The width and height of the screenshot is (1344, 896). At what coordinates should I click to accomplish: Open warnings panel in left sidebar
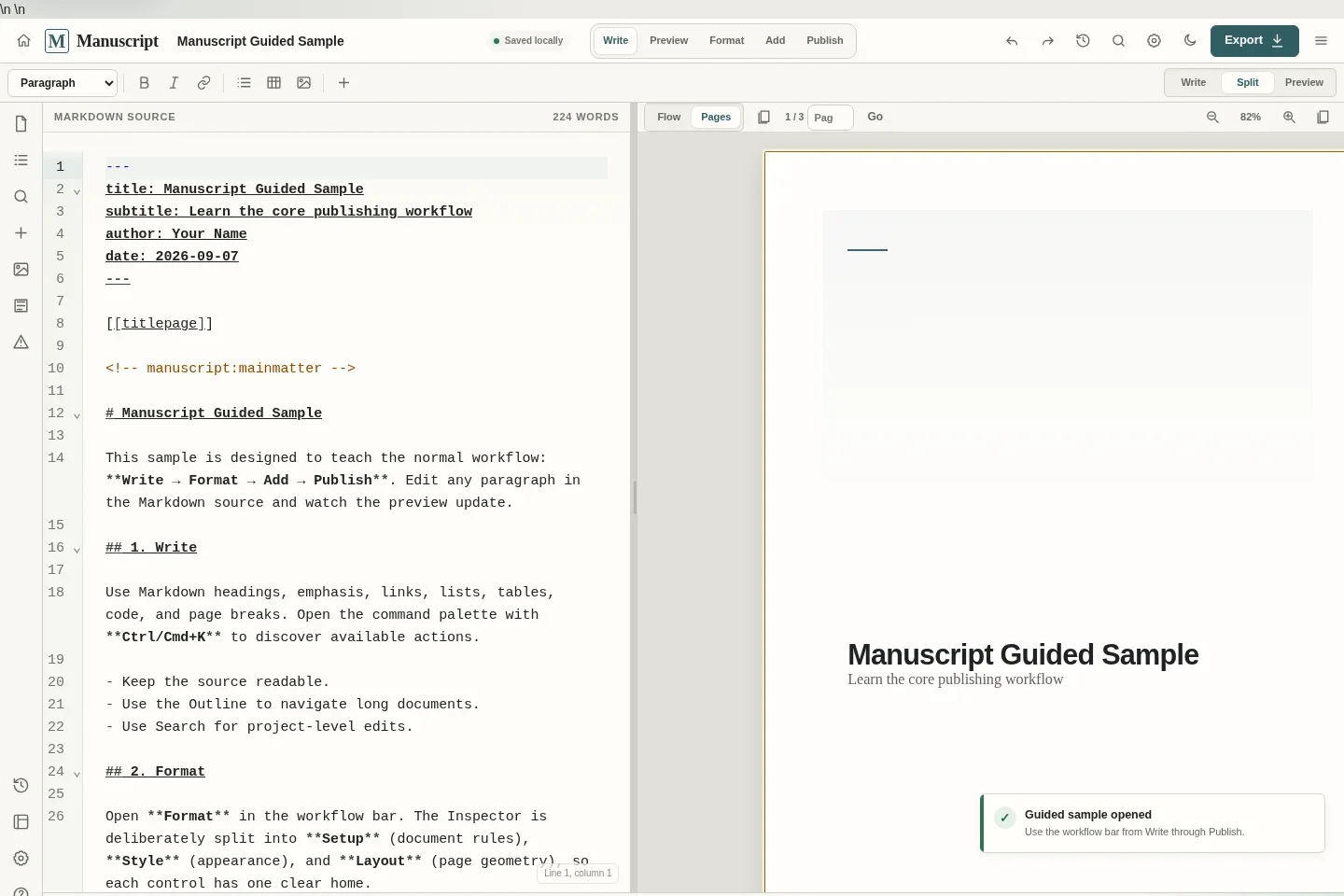[21, 343]
